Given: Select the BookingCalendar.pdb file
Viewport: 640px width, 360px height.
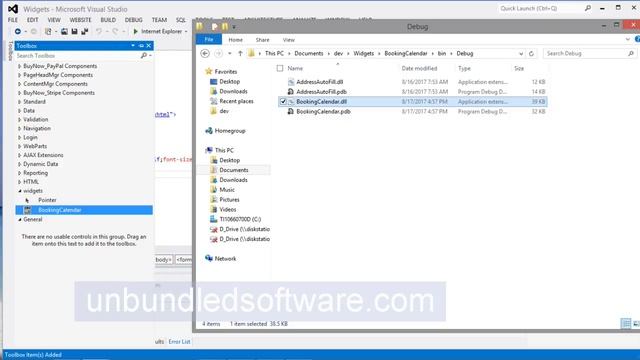Looking at the screenshot, I should tap(323, 111).
